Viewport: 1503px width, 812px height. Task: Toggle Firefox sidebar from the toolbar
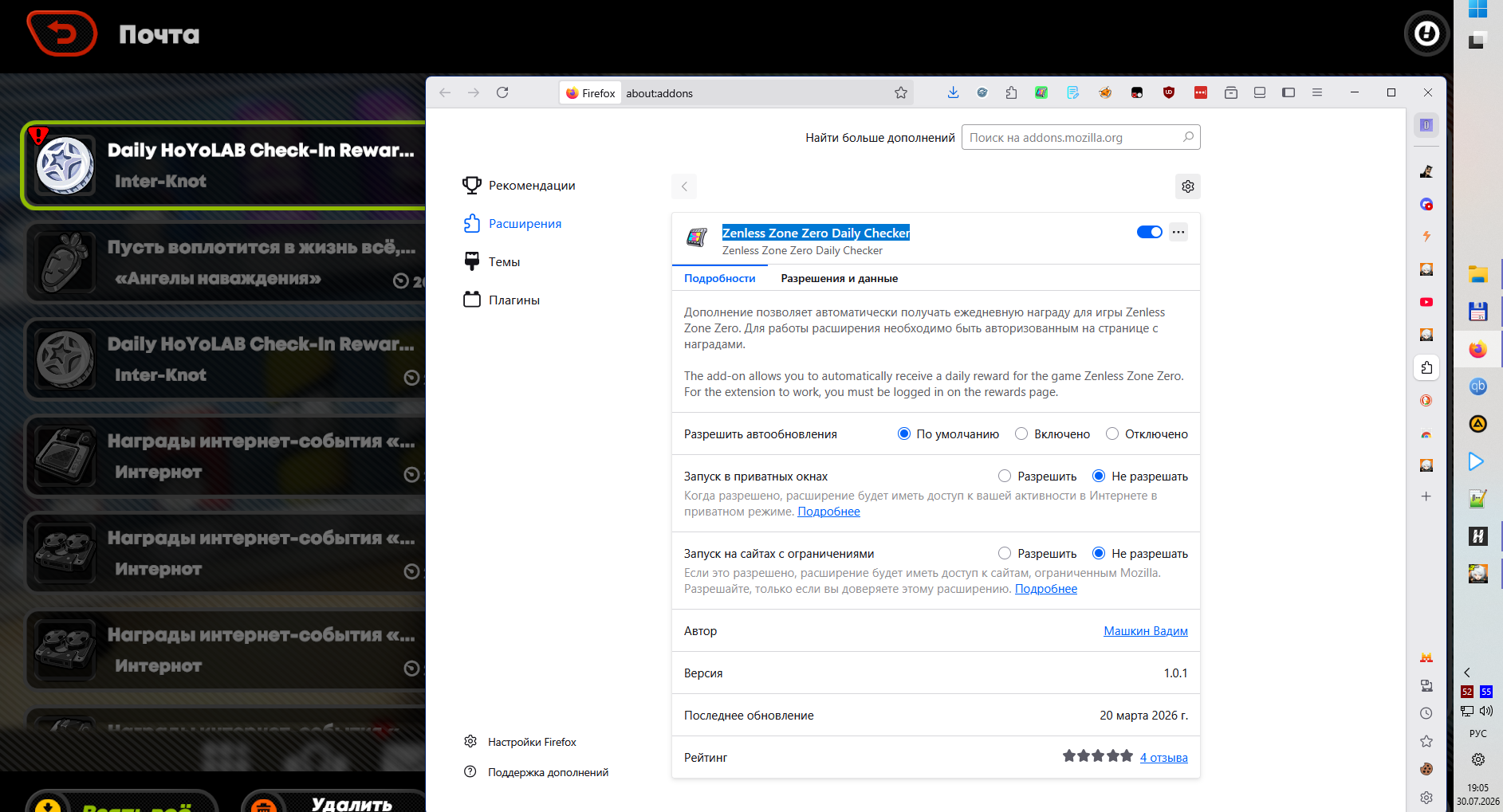click(x=1289, y=92)
